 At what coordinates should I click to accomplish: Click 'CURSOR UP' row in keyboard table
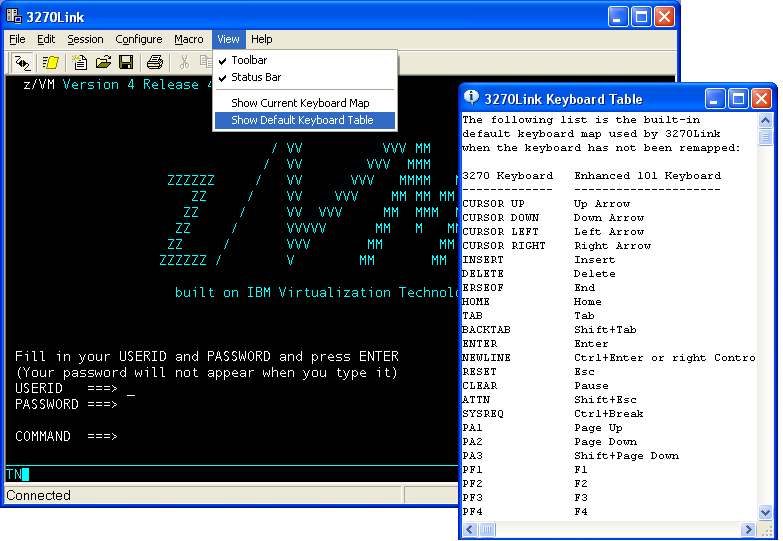(x=546, y=204)
